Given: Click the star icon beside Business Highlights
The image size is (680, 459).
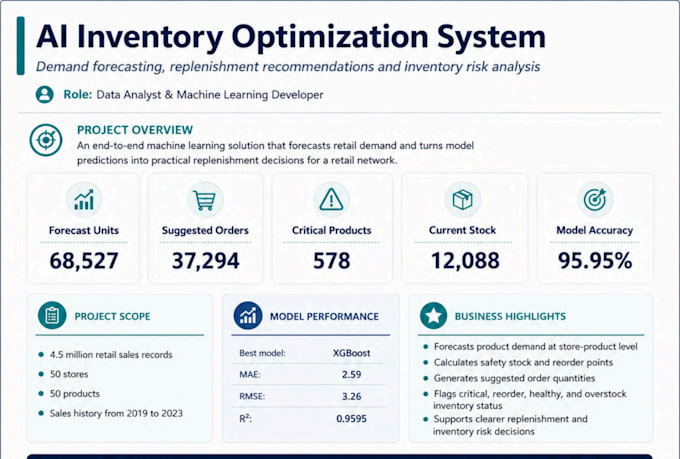Looking at the screenshot, I should tap(433, 315).
